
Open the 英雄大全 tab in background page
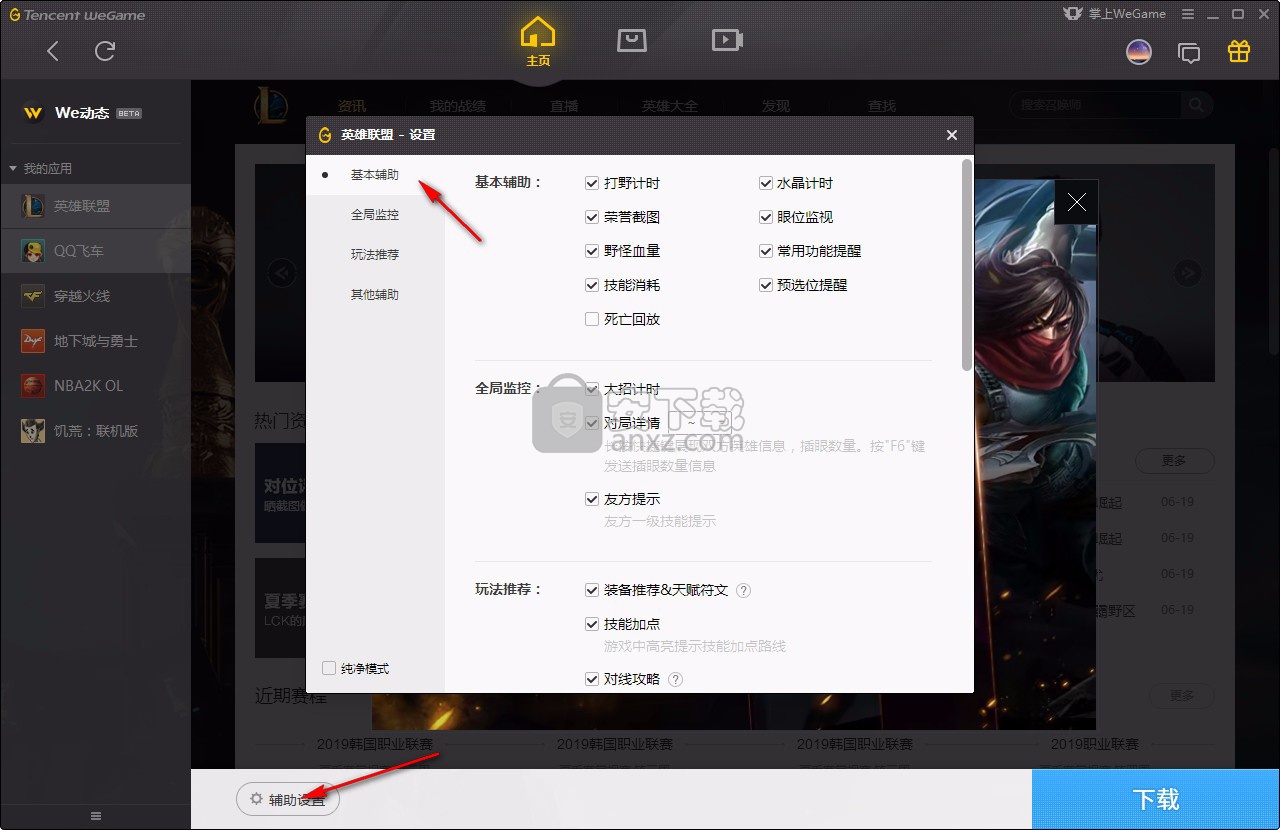click(x=670, y=106)
